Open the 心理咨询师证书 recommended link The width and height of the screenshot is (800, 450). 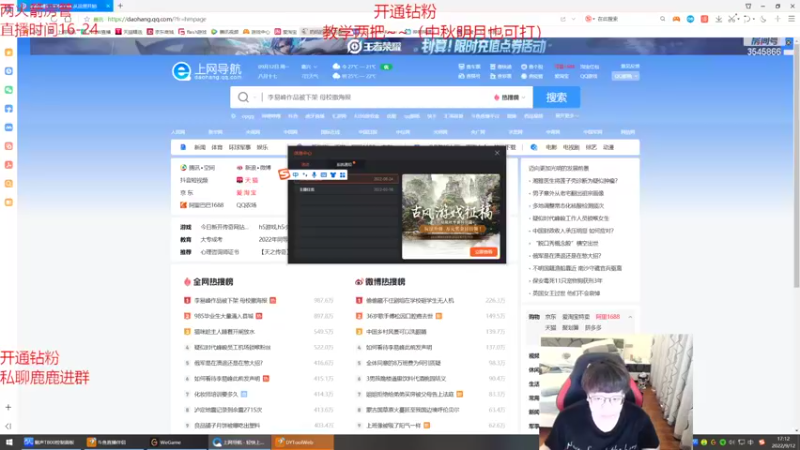coord(219,252)
